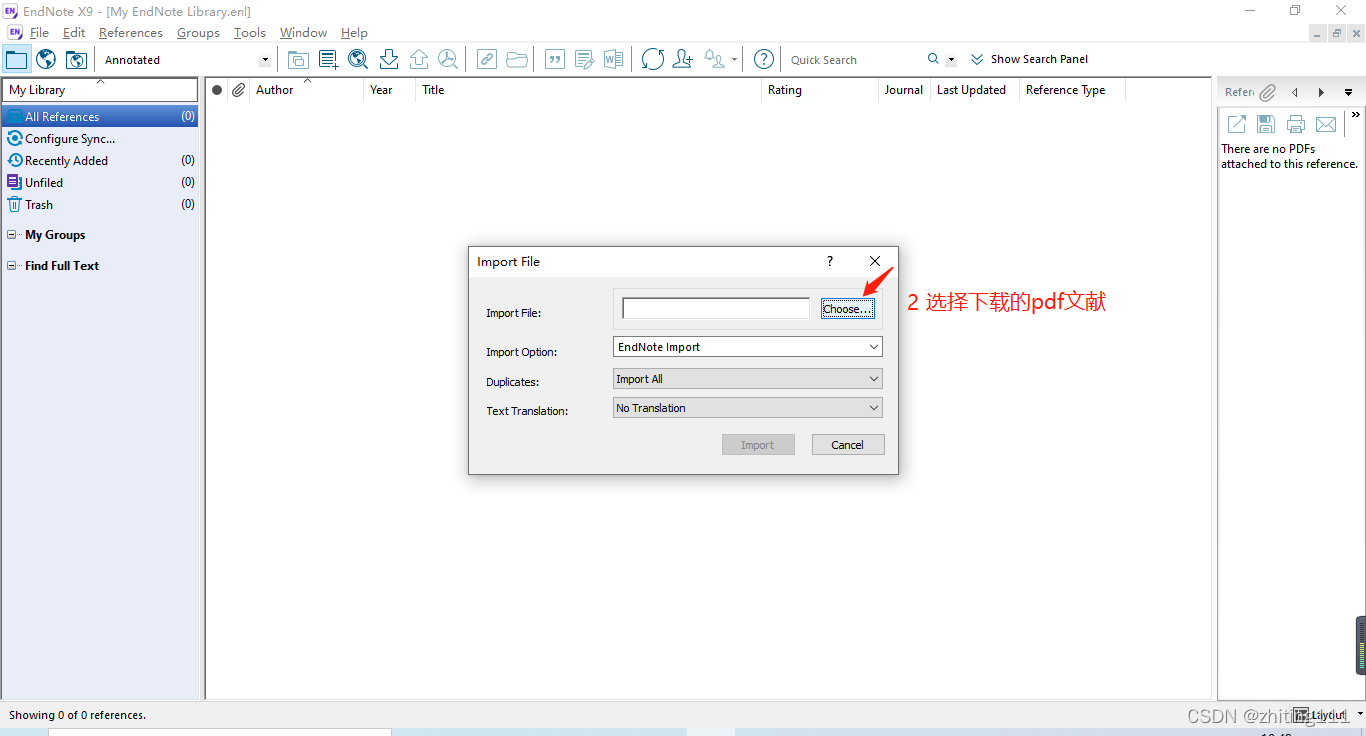Click the Choose... button

click(x=848, y=309)
